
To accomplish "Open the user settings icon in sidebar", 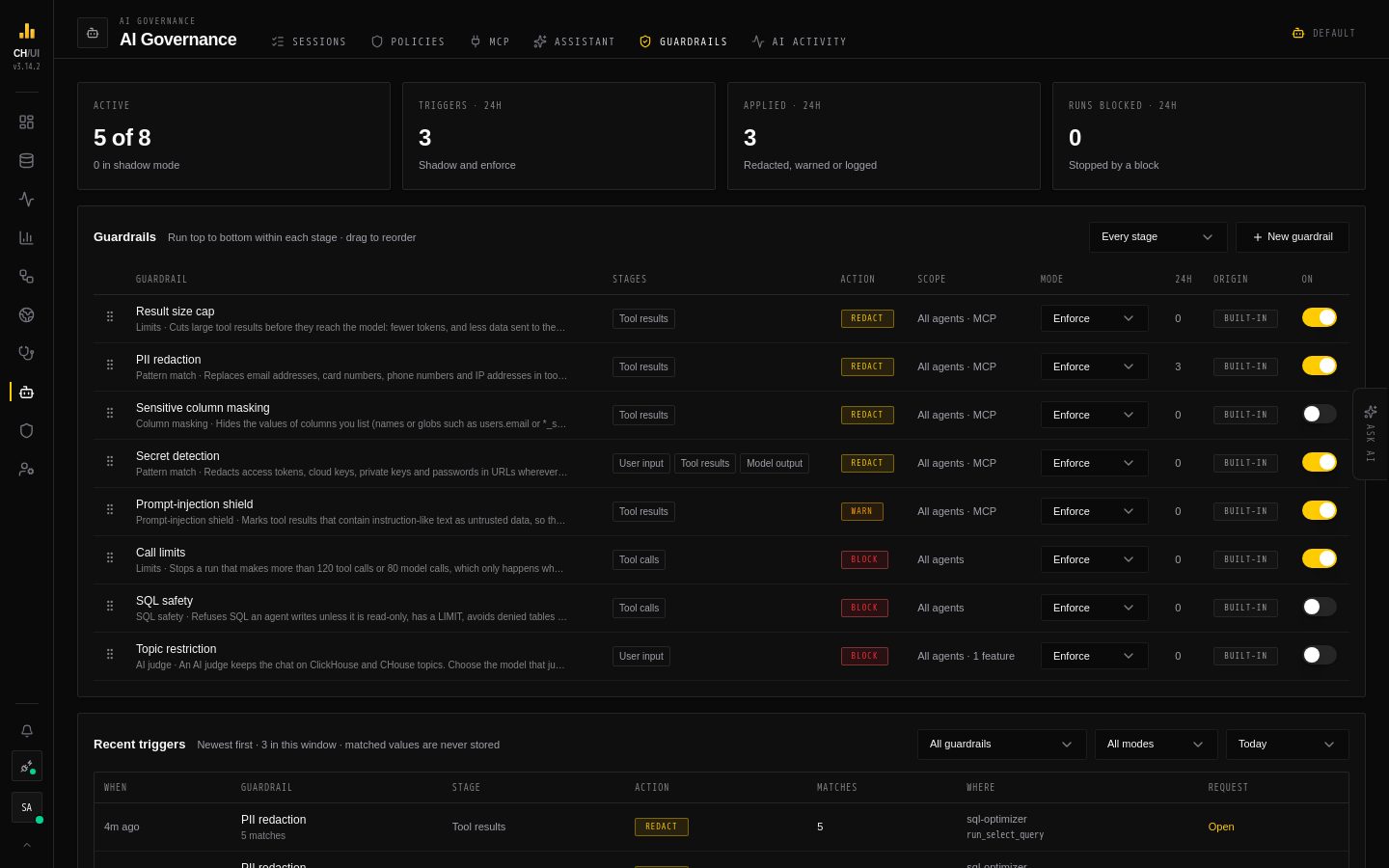I will click(26, 470).
